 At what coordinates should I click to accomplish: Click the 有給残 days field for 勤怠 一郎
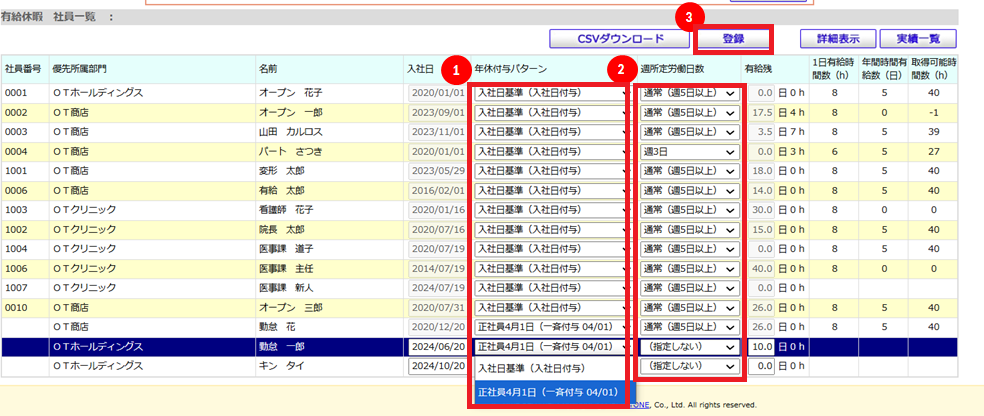(761, 346)
